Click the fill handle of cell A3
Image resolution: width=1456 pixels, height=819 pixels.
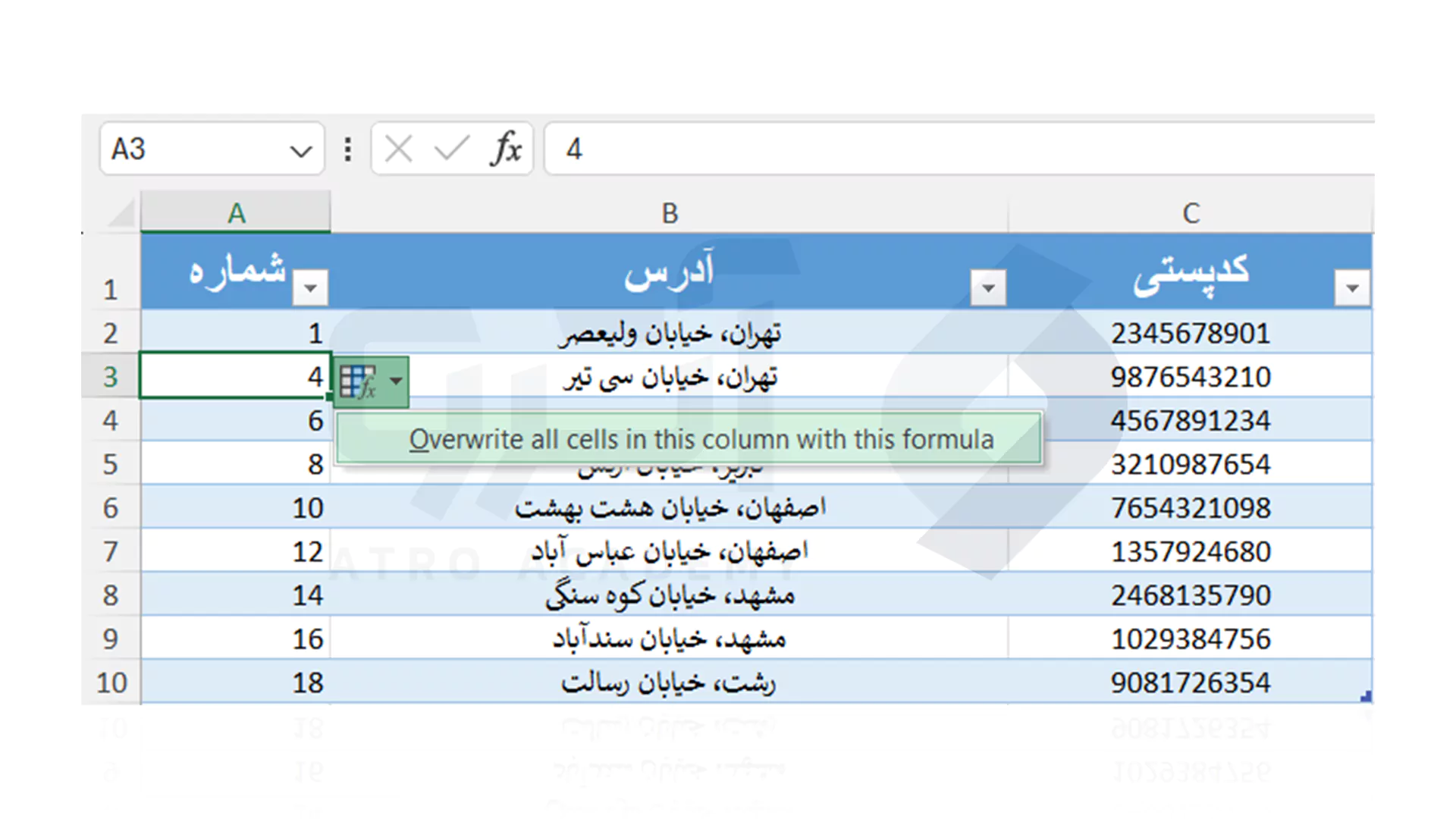coord(329,396)
